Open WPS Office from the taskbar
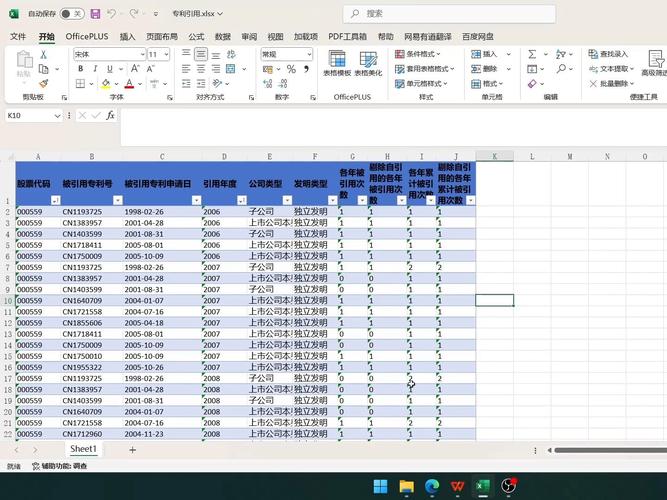 click(458, 486)
